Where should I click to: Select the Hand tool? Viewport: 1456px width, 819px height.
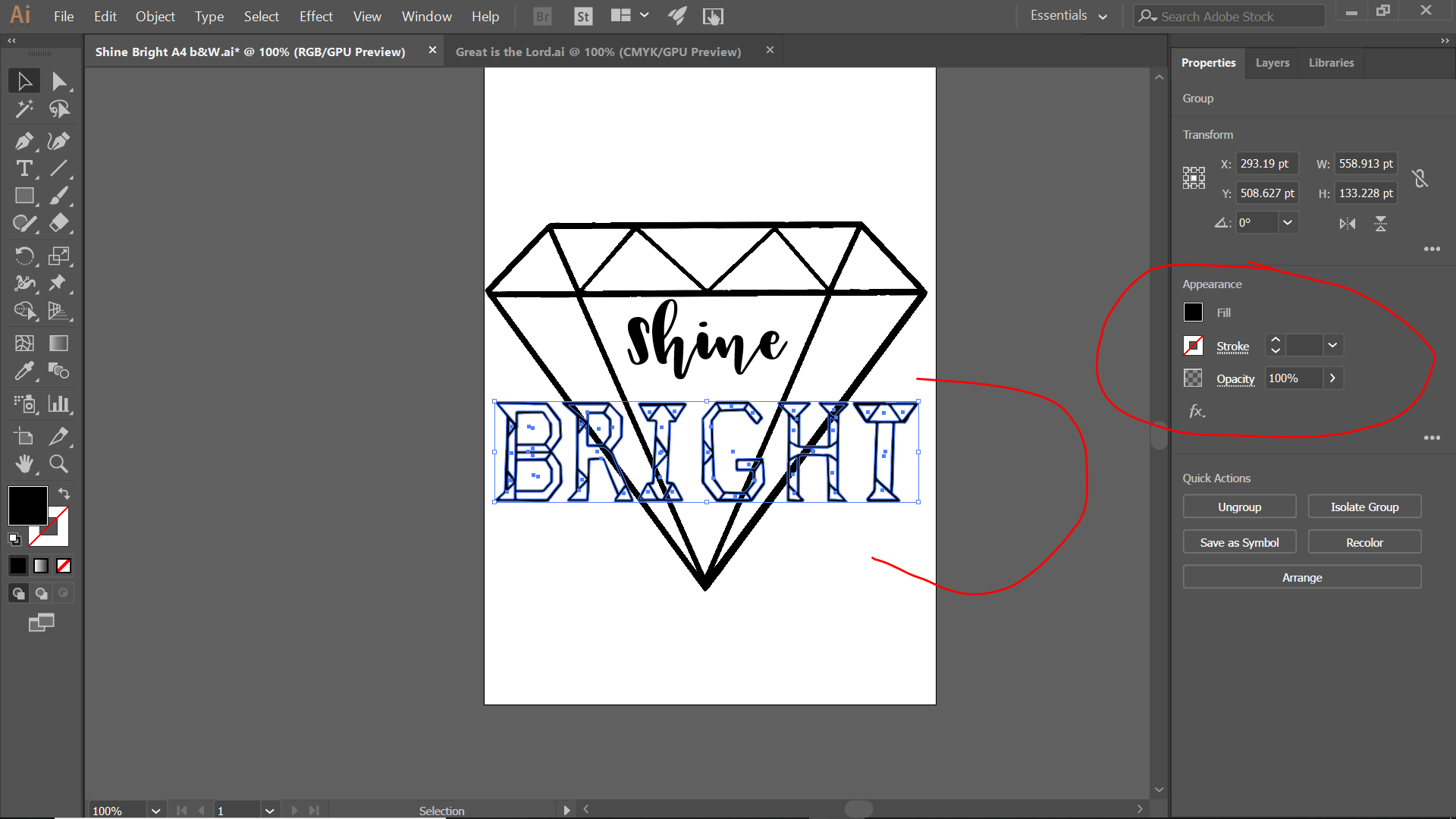pyautogui.click(x=24, y=463)
